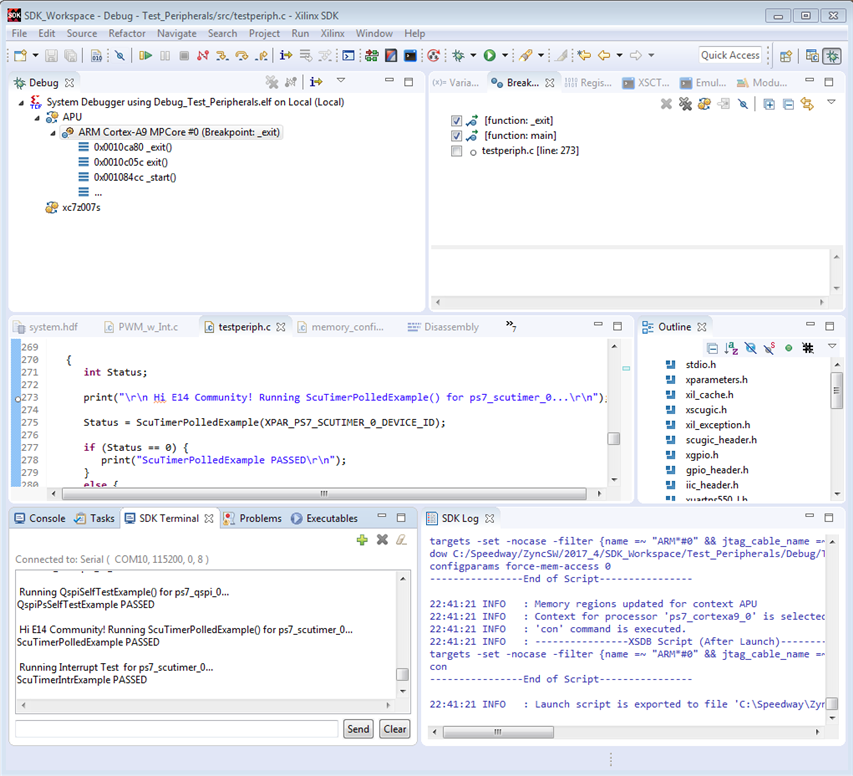
Task: Switch to the C/C++ perspective icon
Action: pyautogui.click(x=812, y=56)
